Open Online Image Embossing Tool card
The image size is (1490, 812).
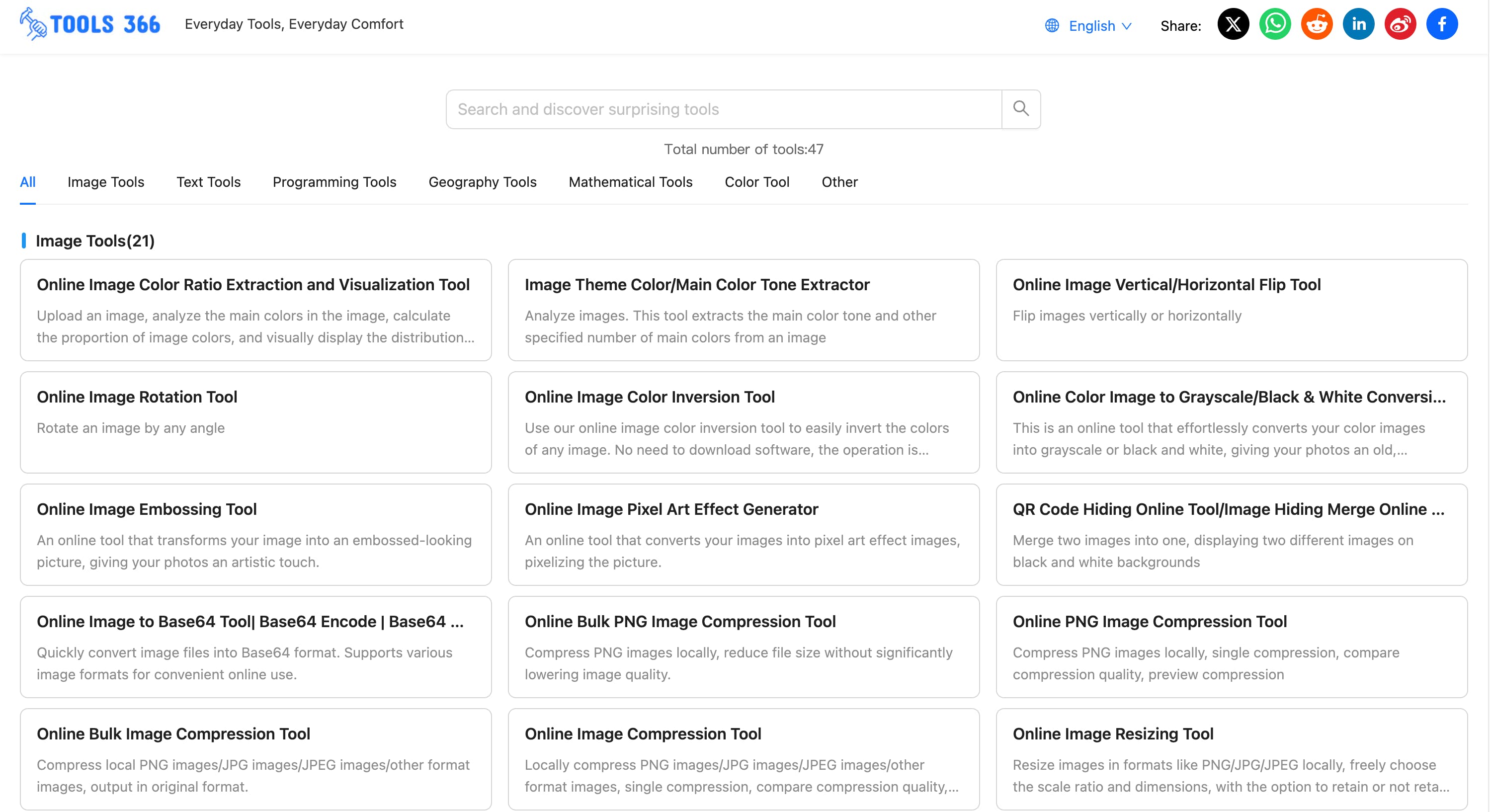tap(255, 534)
